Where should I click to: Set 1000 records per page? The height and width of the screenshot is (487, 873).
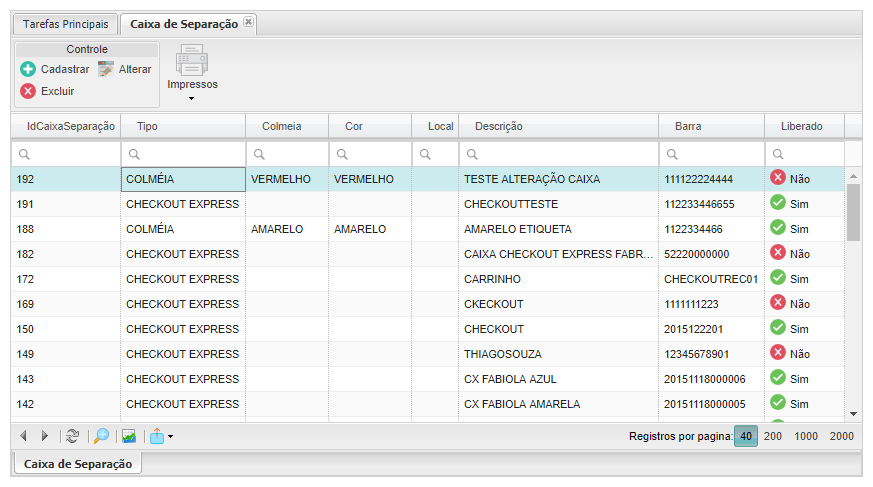tap(806, 436)
